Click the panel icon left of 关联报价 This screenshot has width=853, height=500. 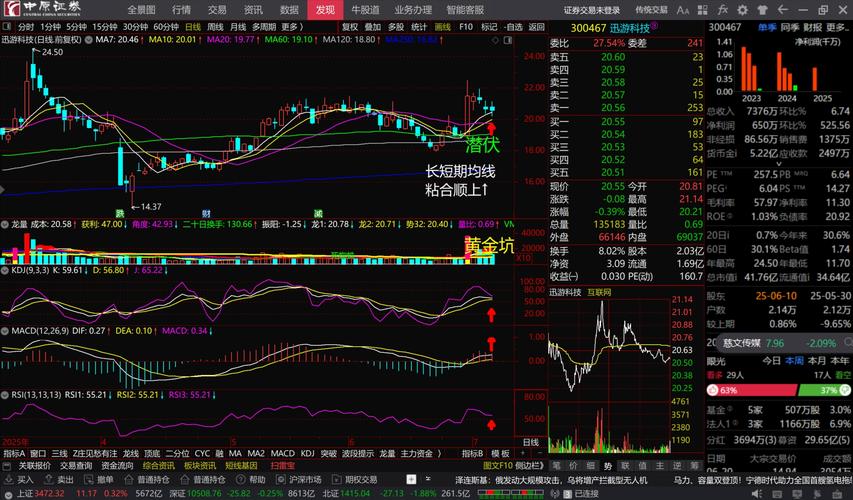click(x=7, y=466)
